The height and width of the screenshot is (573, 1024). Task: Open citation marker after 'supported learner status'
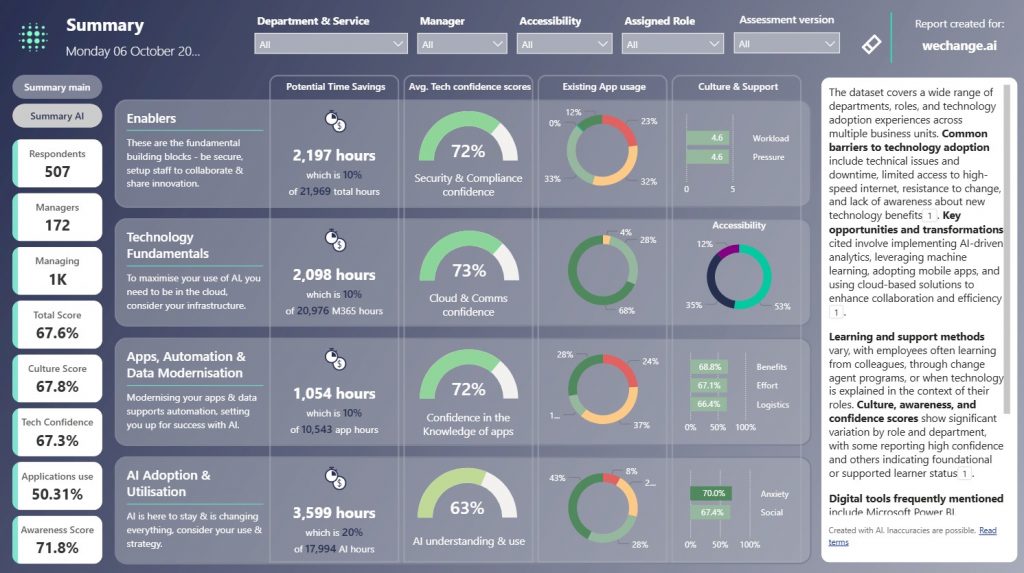coord(965,473)
